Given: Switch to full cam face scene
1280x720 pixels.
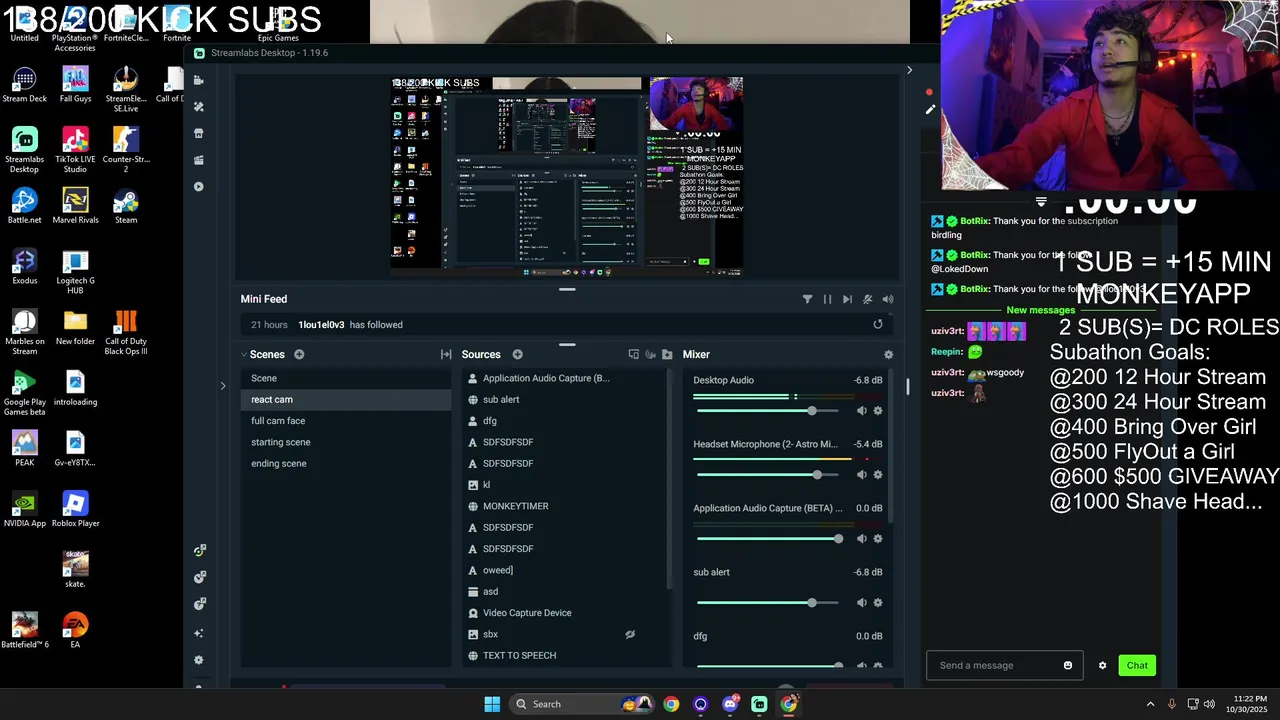Looking at the screenshot, I should [346, 421].
